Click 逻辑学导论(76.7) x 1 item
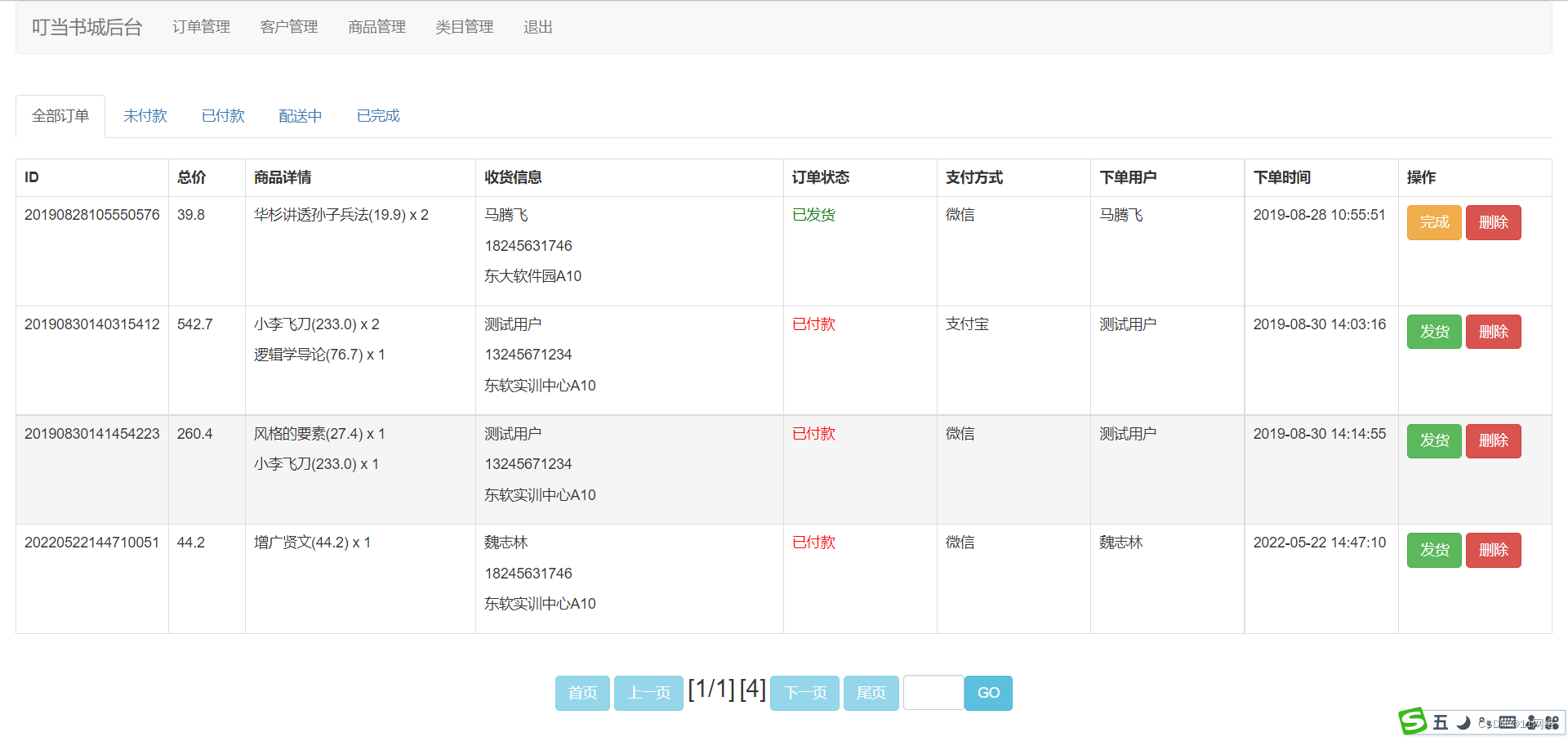 tap(319, 355)
